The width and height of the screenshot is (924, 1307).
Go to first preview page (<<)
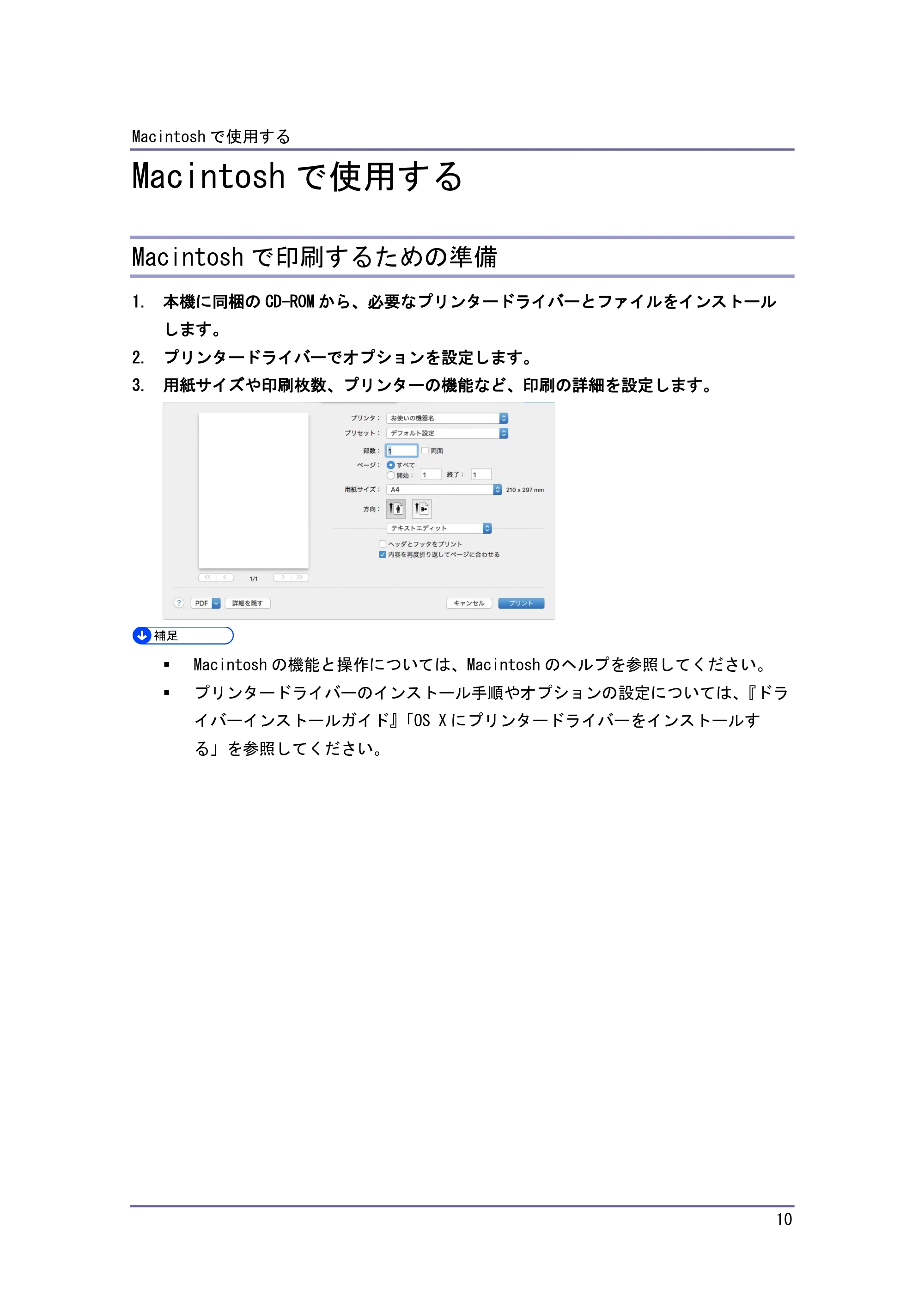[207, 577]
